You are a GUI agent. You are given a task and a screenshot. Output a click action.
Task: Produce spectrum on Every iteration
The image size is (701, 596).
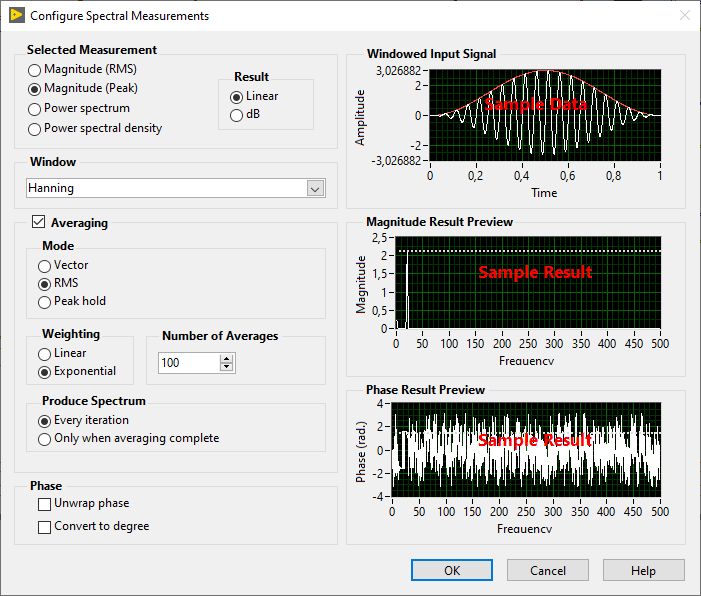point(83,421)
